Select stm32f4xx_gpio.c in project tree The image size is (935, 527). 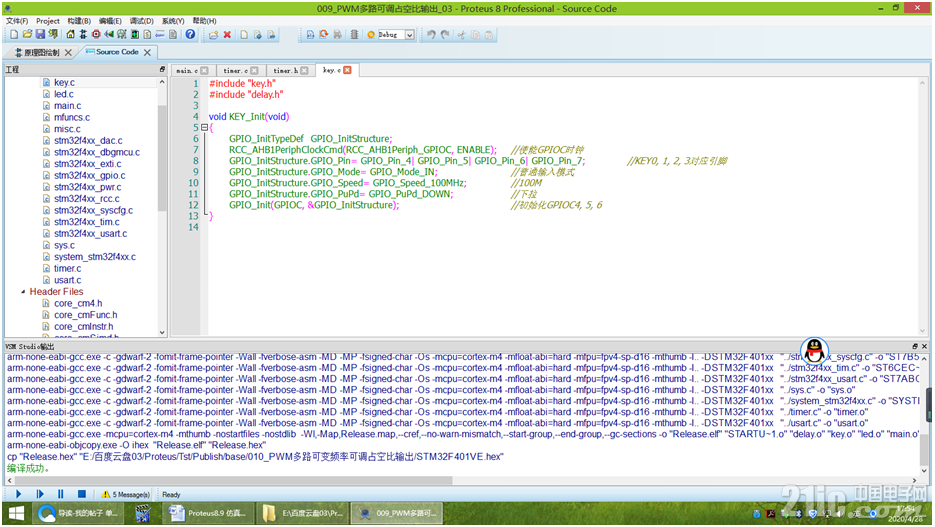coord(89,175)
